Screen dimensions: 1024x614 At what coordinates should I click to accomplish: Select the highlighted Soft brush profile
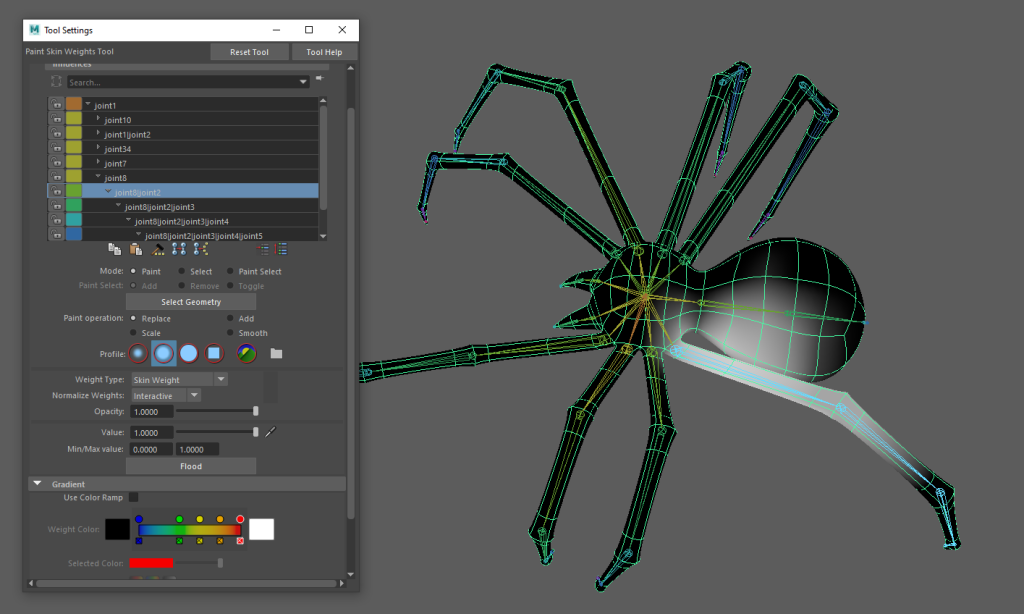coord(163,353)
